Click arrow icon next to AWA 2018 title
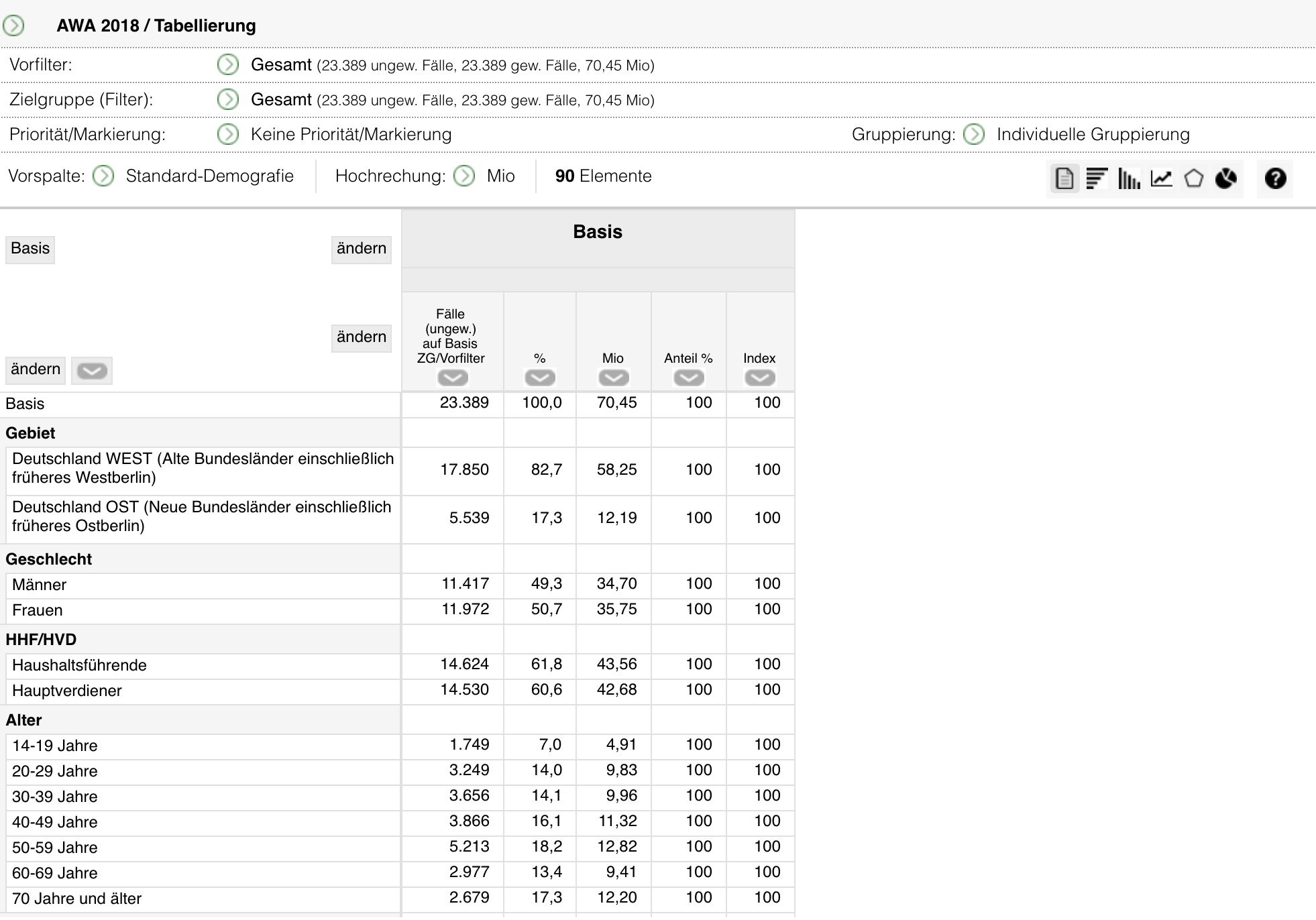This screenshot has width=1316, height=920. (x=13, y=25)
